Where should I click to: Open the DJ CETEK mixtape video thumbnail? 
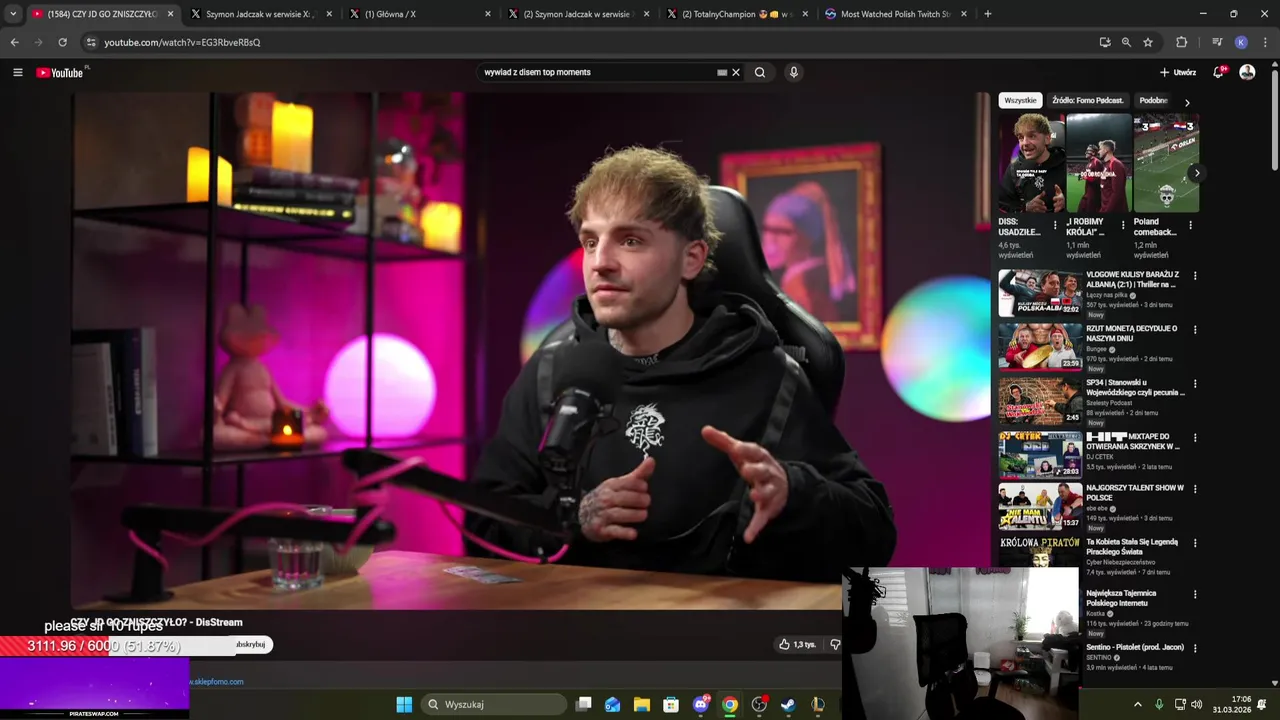1040,454
